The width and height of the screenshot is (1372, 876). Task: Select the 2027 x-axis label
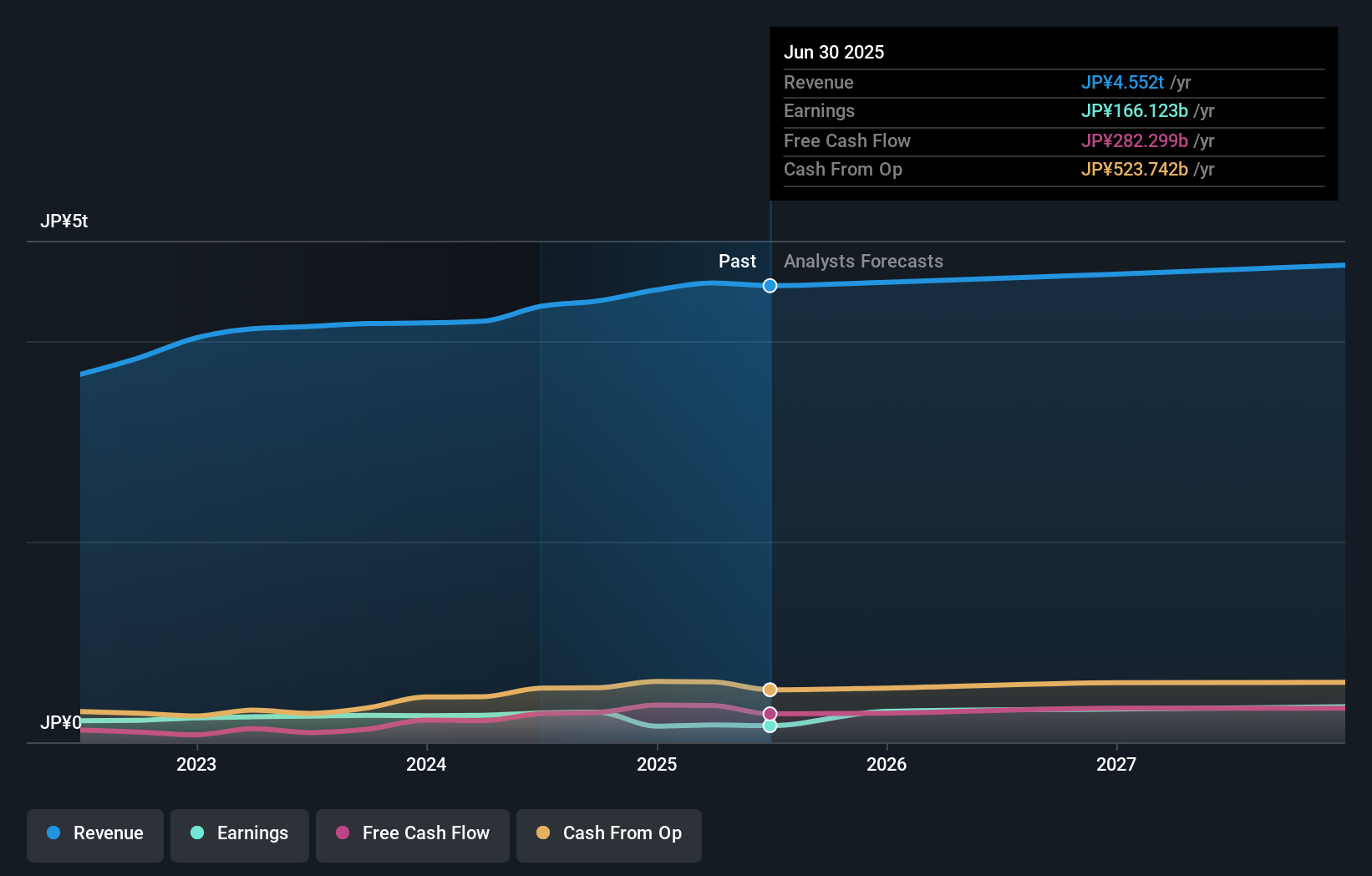[x=1116, y=764]
